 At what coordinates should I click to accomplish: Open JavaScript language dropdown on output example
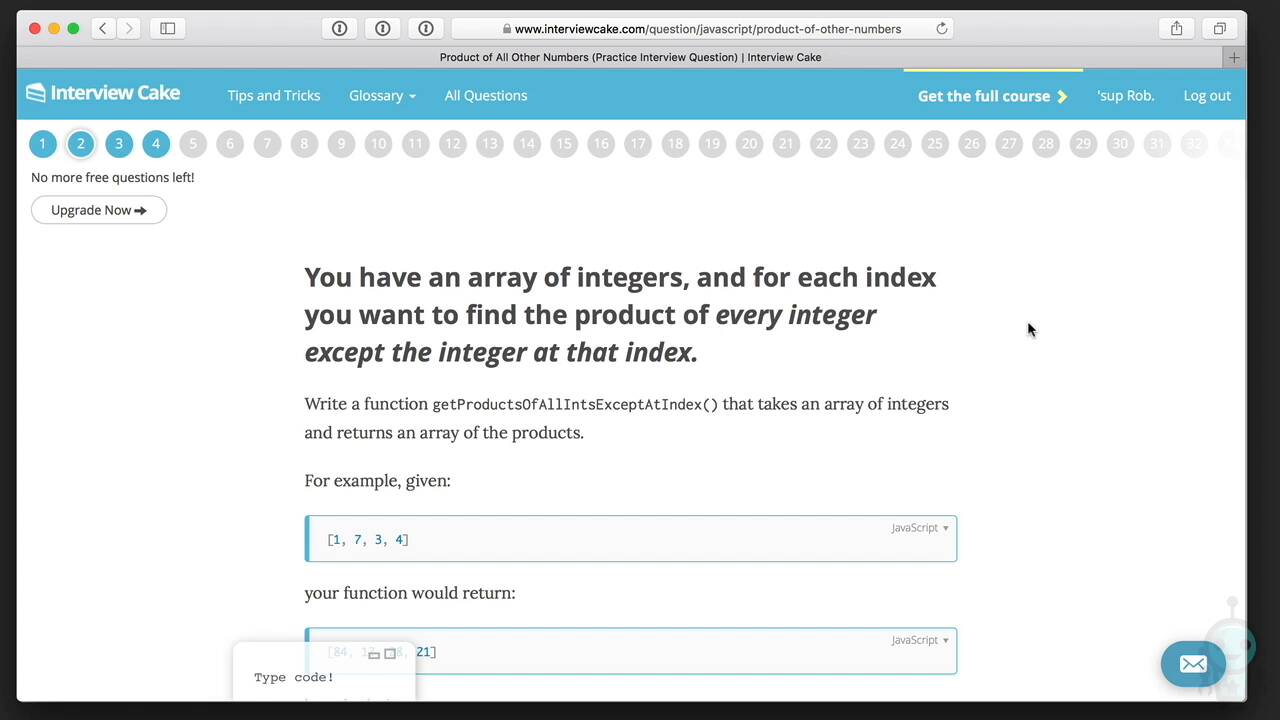pos(920,640)
